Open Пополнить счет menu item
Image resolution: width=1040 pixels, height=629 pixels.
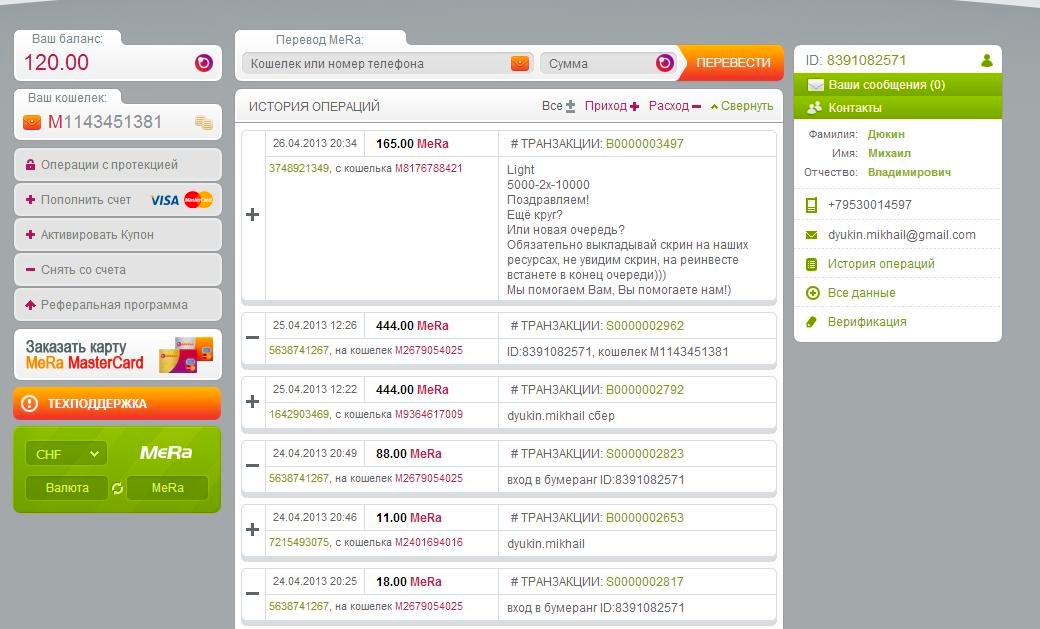117,200
